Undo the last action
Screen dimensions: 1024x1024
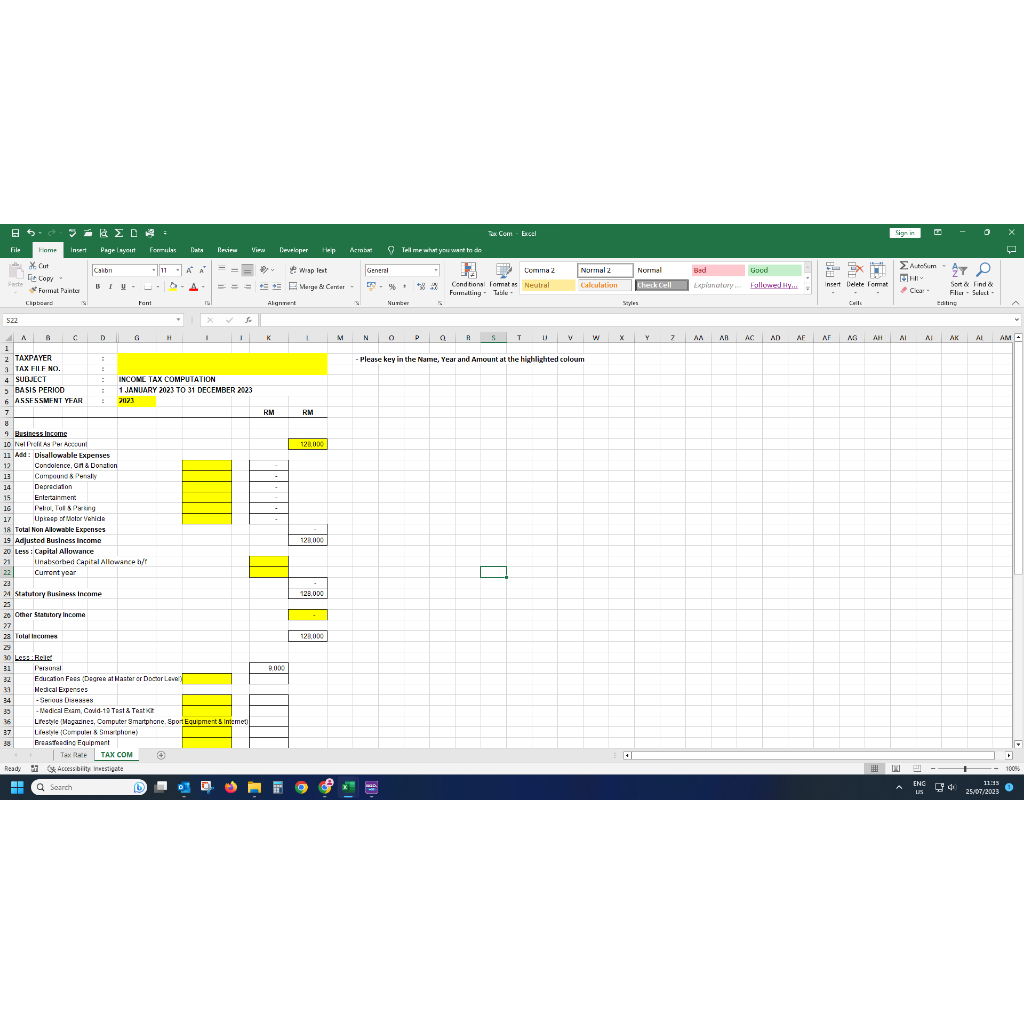[31, 232]
